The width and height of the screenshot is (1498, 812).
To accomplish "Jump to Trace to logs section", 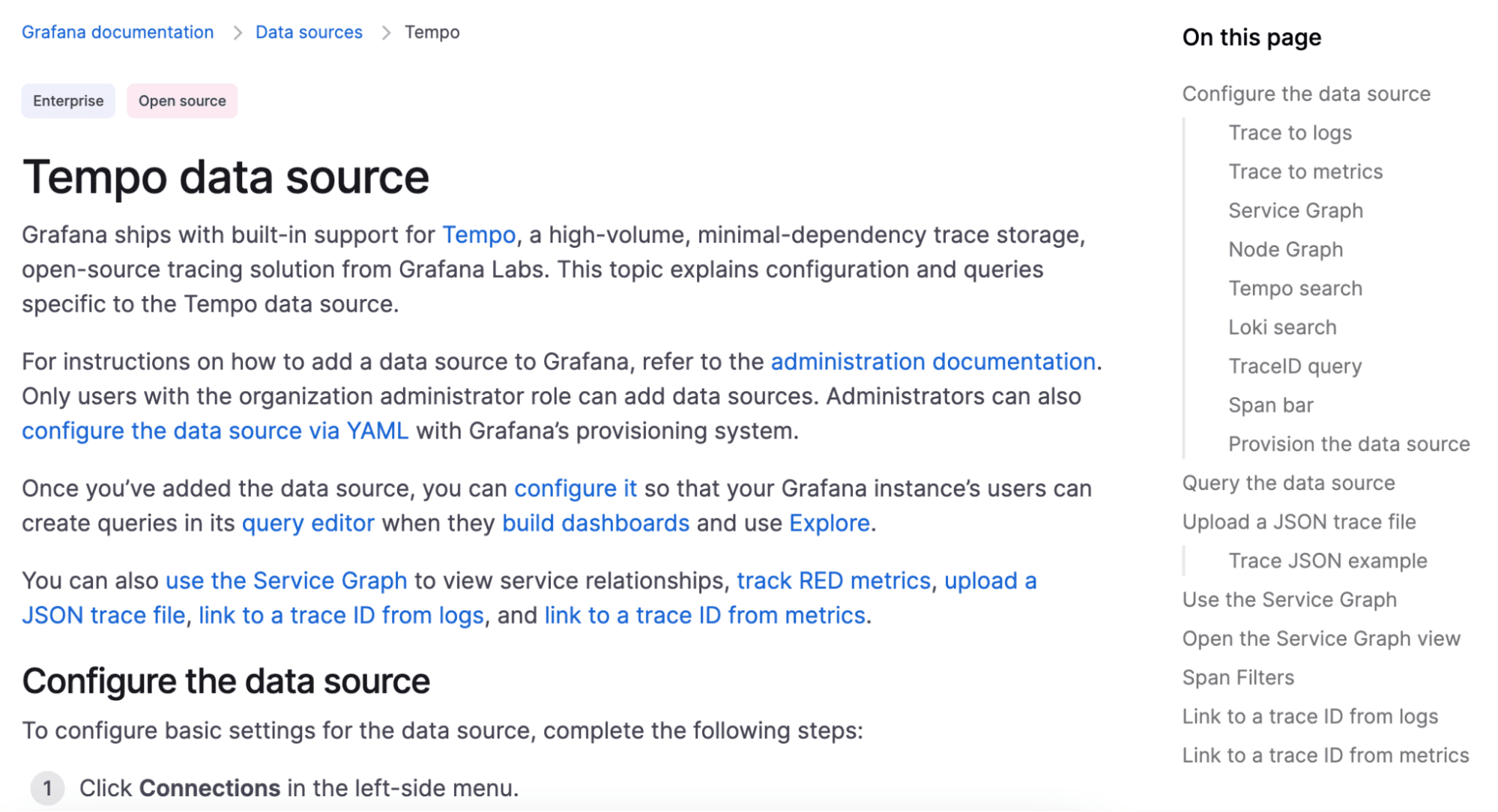I will coord(1290,132).
